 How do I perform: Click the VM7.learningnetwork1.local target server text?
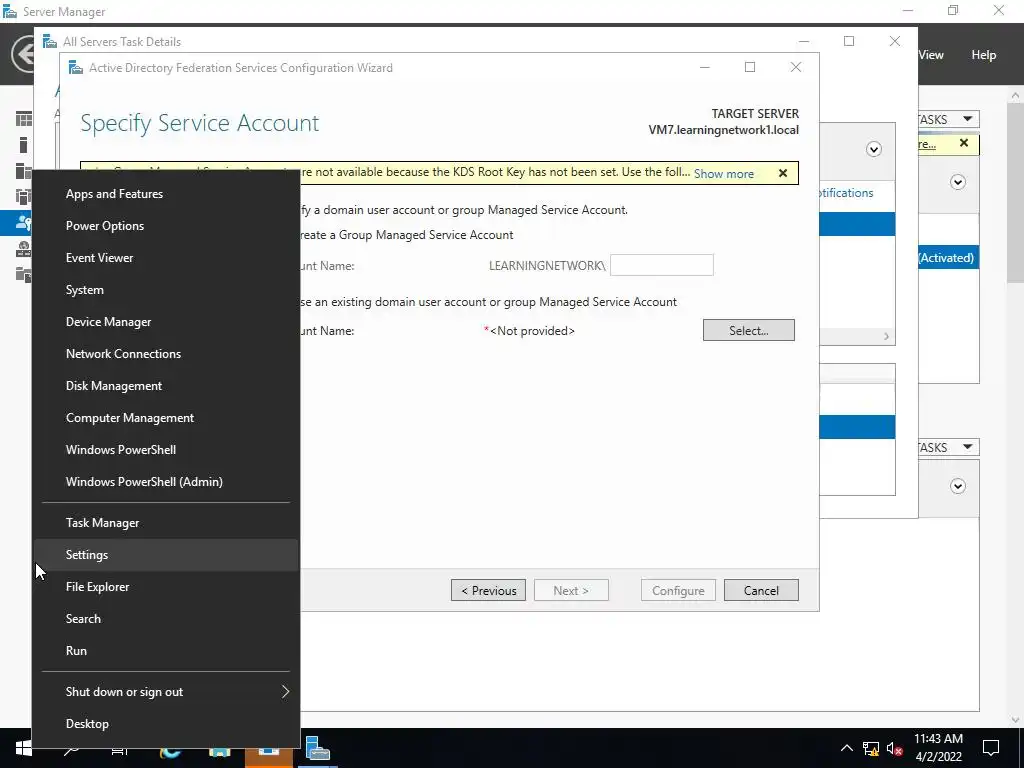pos(724,130)
